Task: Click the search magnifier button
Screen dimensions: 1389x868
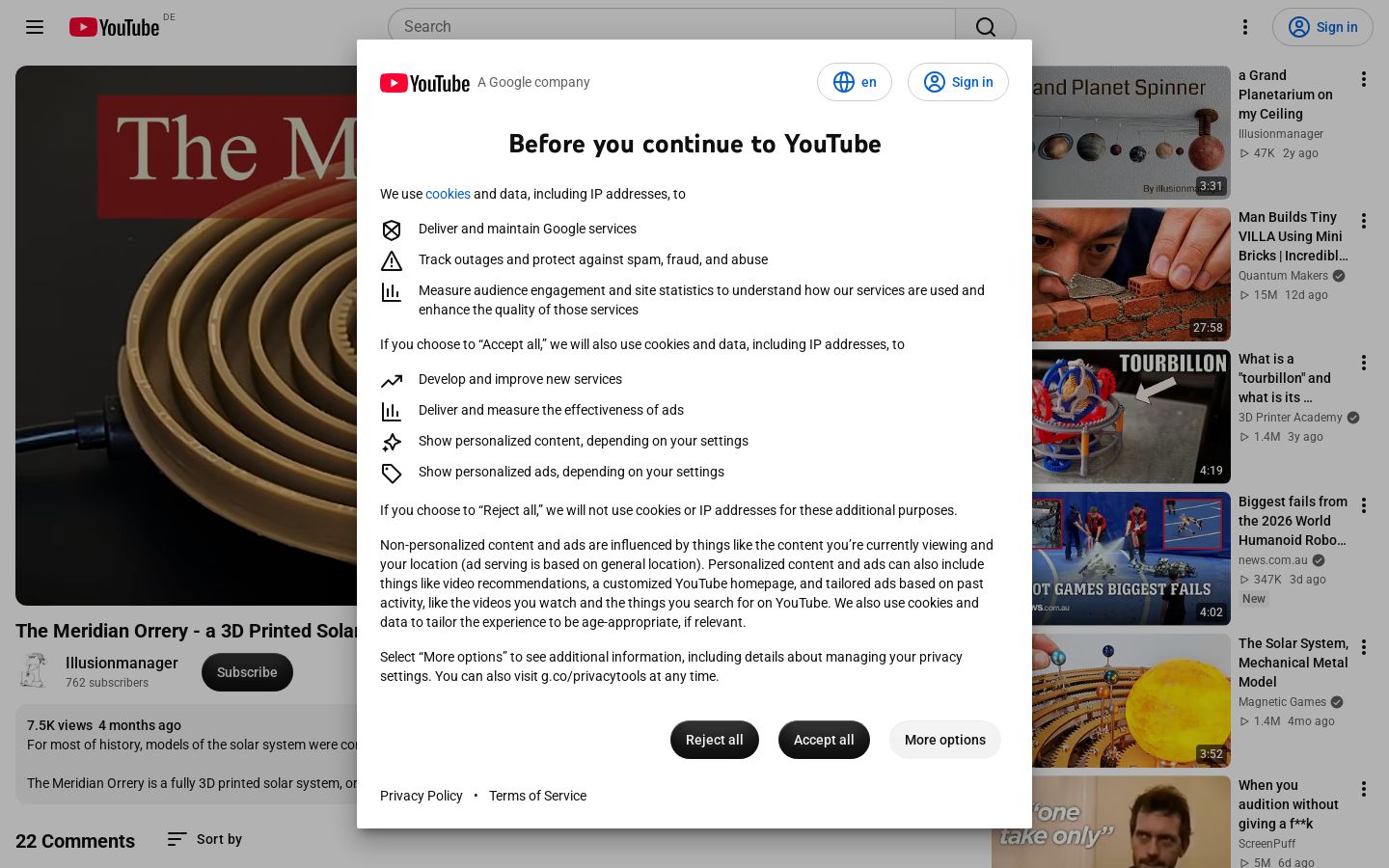Action: (985, 27)
